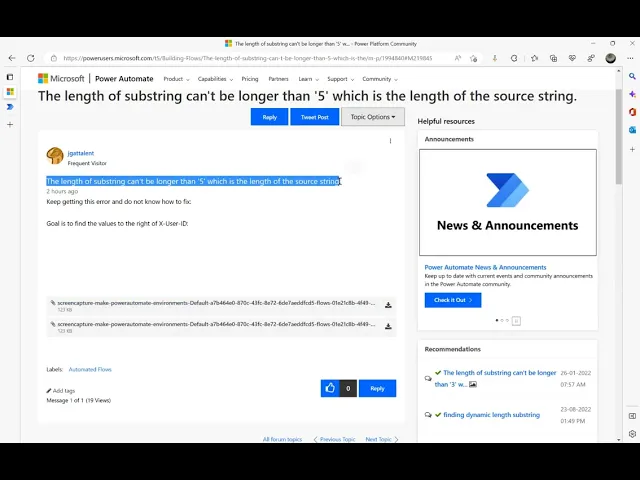Open the downloads icon in the browser toolbar
The height and width of the screenshot is (480, 640).
click(495, 58)
